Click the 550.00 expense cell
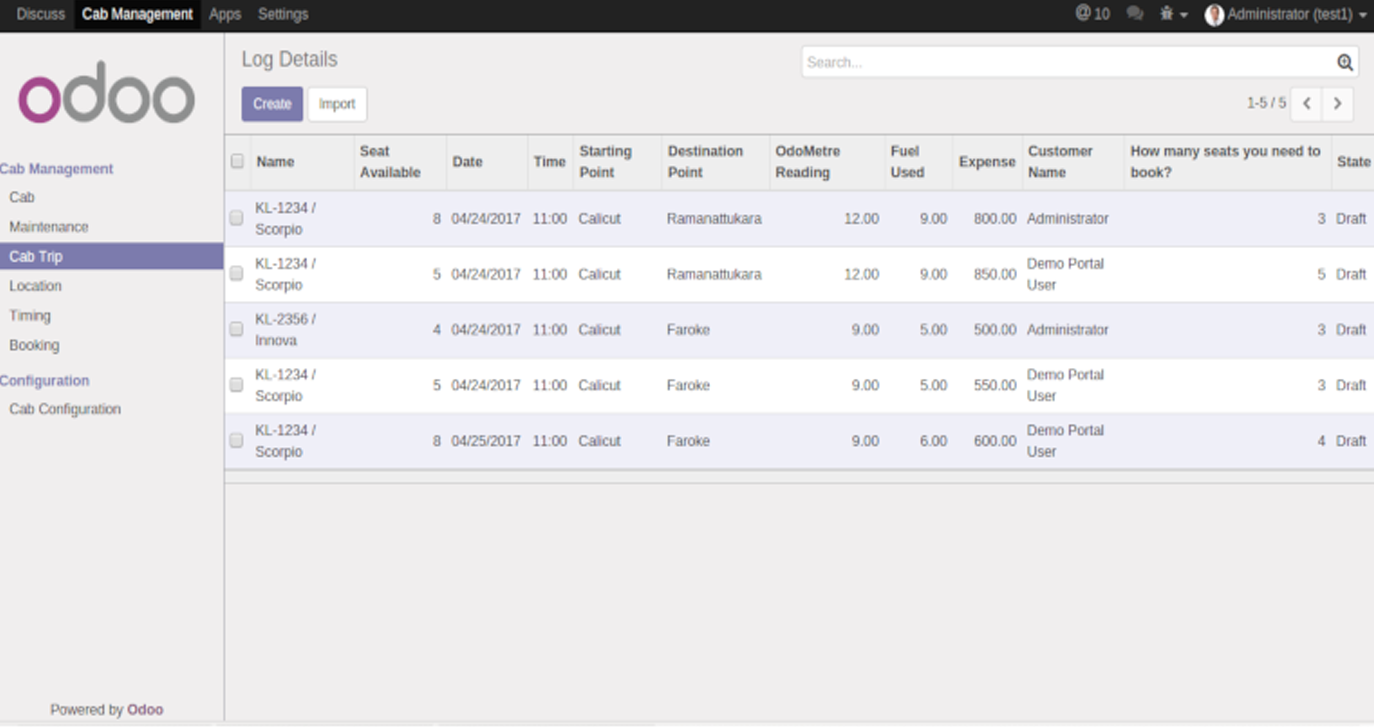Screen dimensions: 1374x728 pyautogui.click(x=995, y=385)
